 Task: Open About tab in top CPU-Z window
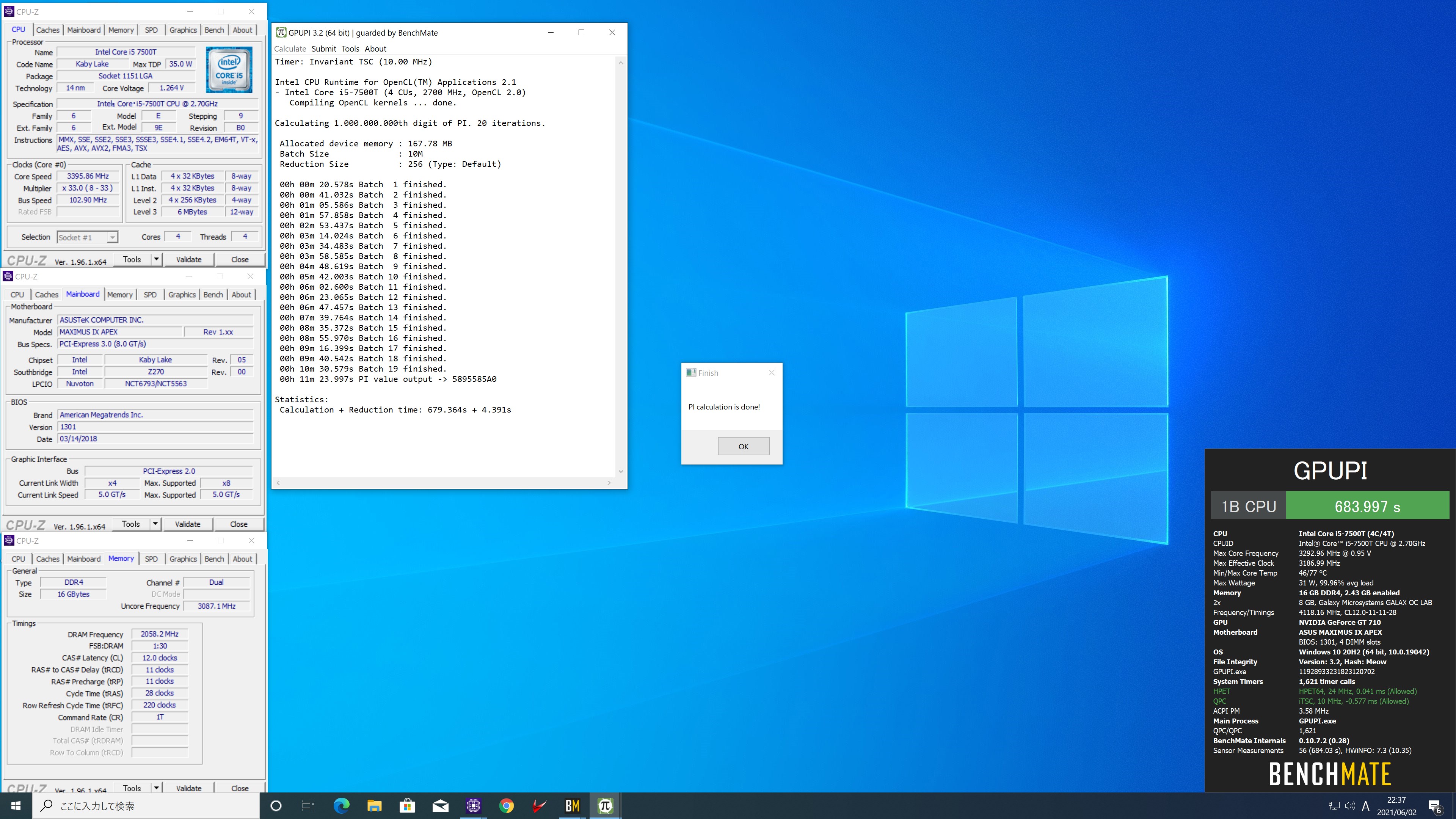pyautogui.click(x=243, y=30)
